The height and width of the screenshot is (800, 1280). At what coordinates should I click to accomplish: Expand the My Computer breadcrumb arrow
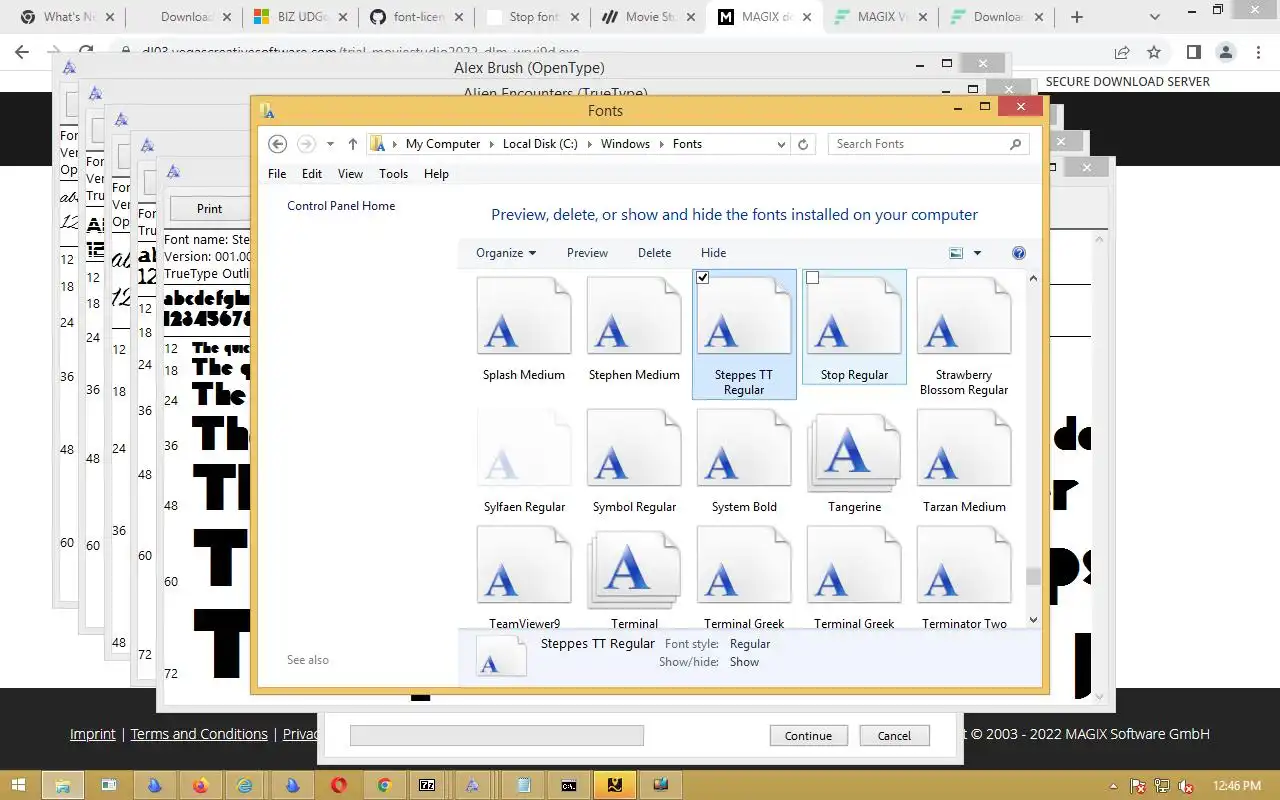(493, 144)
